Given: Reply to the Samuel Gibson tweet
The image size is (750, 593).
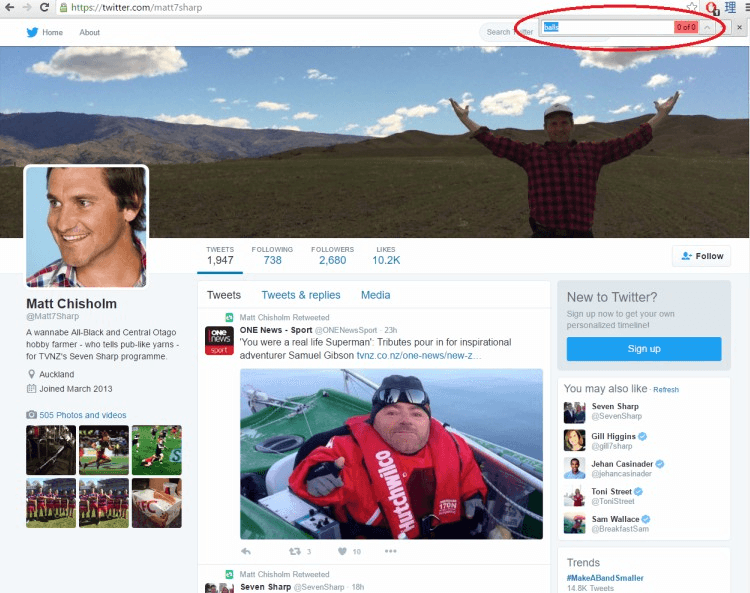Looking at the screenshot, I should point(246,551).
